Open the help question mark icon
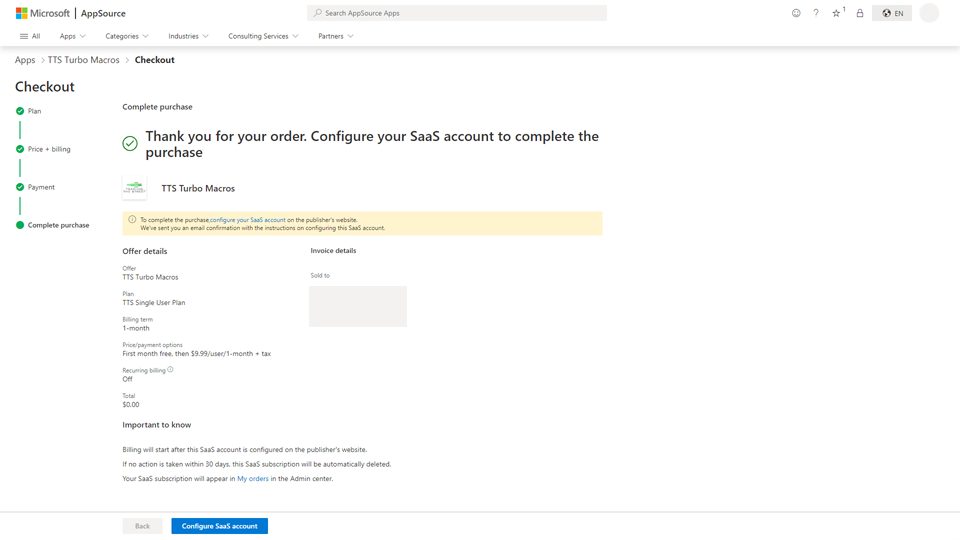 [816, 13]
